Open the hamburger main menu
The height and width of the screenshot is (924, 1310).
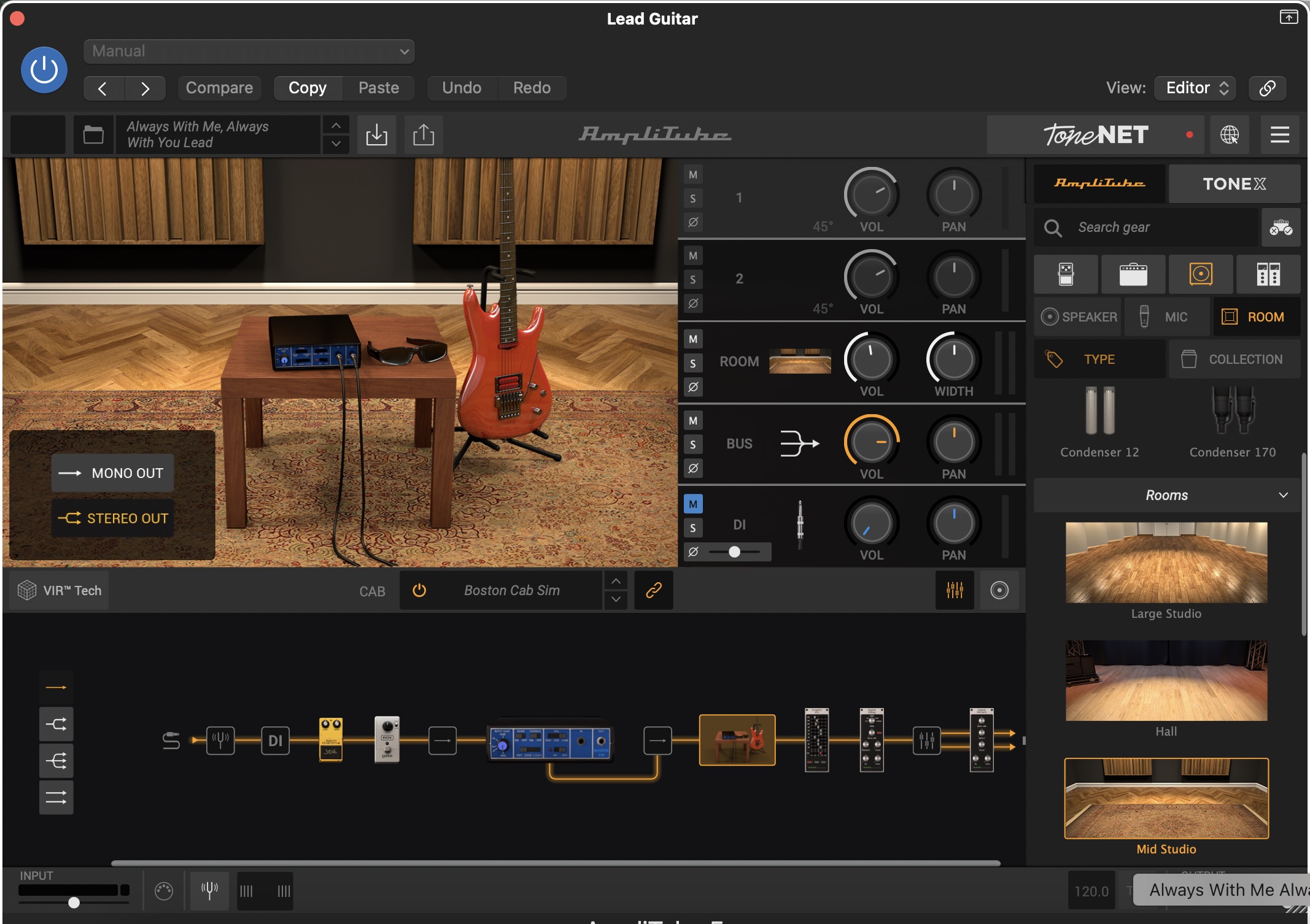click(x=1279, y=134)
